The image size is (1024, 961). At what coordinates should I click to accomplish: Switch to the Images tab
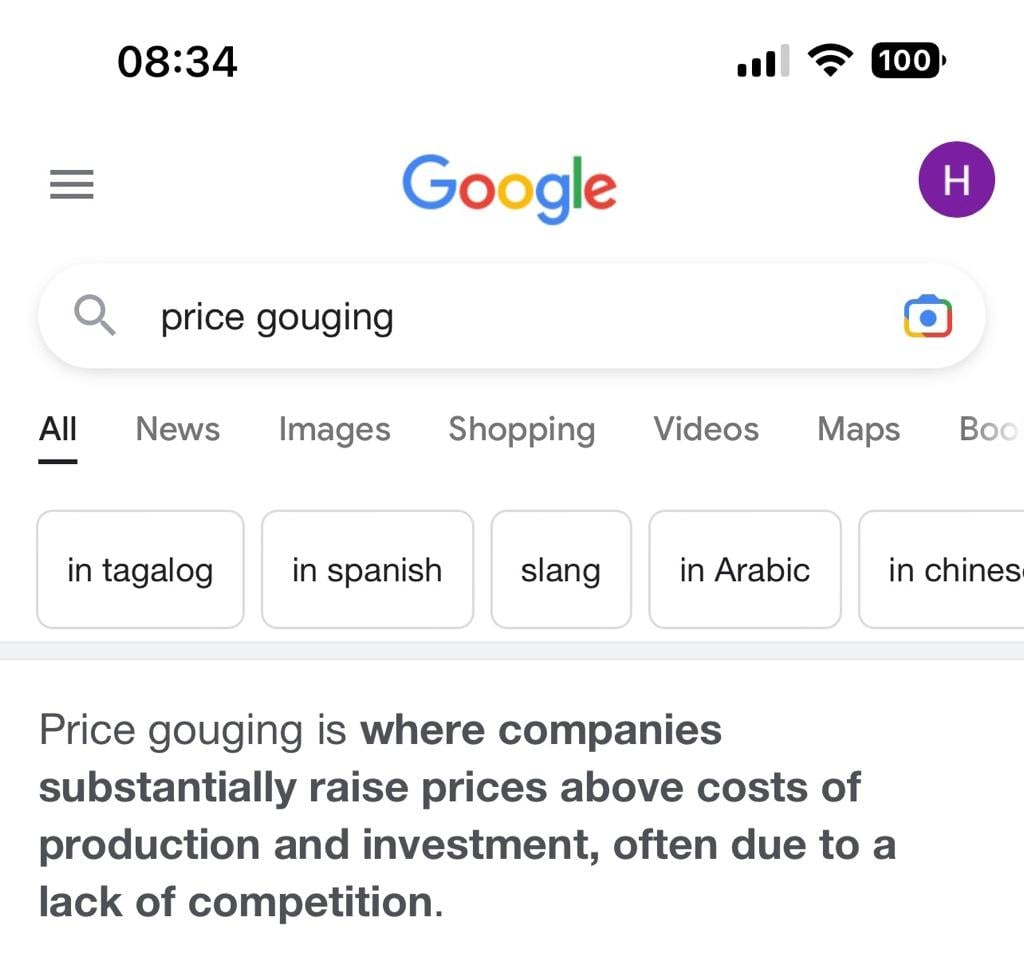tap(334, 429)
